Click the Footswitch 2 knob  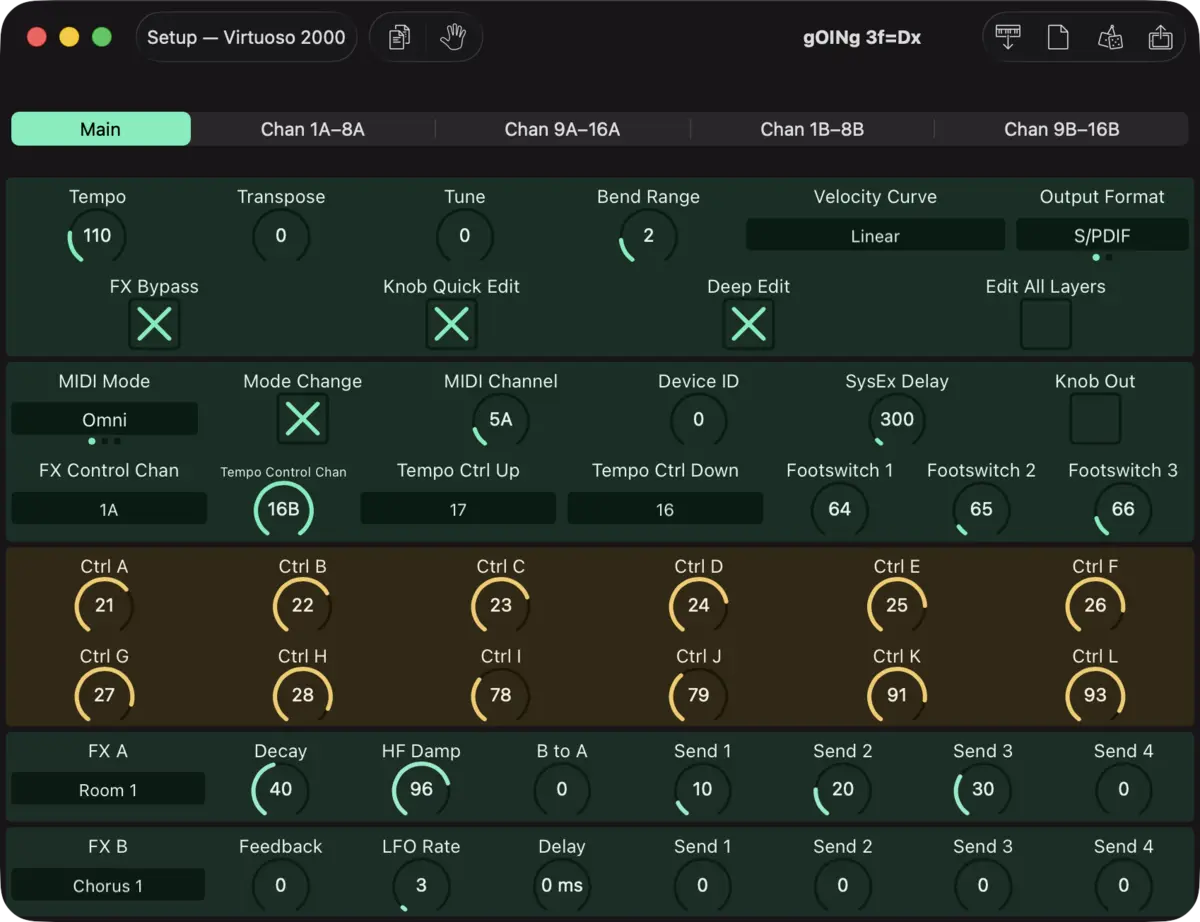(x=981, y=509)
